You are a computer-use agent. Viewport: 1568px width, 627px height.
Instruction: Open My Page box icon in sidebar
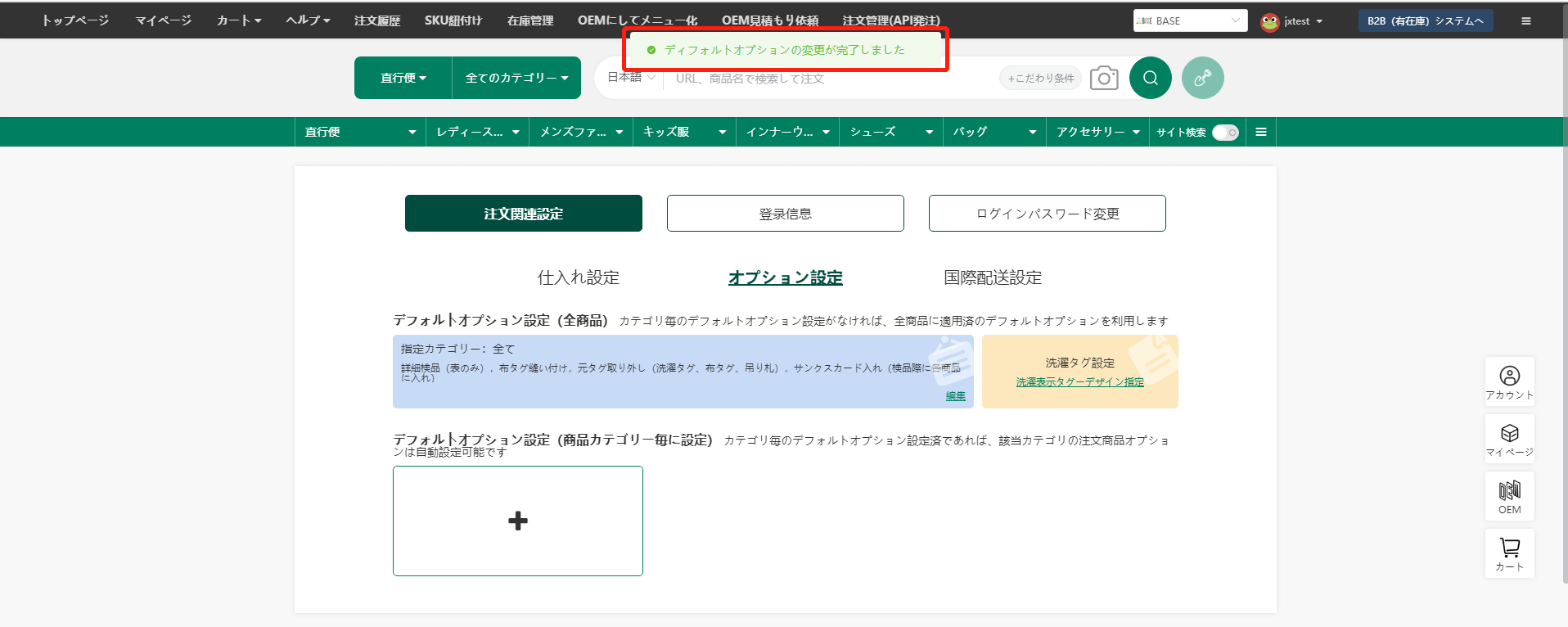(x=1509, y=439)
